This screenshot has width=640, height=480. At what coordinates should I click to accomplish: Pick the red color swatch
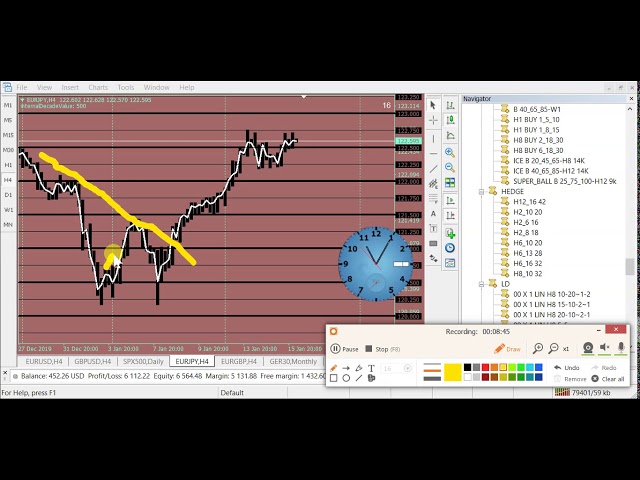tap(487, 368)
